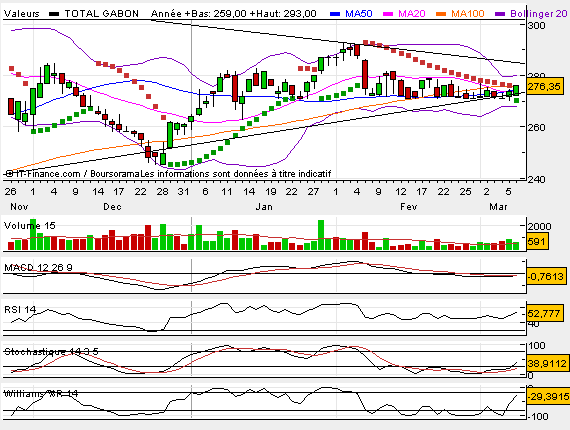Click the 'MACD 12 26 9' panel label
Image resolution: width=570 pixels, height=430 pixels.
point(38,268)
